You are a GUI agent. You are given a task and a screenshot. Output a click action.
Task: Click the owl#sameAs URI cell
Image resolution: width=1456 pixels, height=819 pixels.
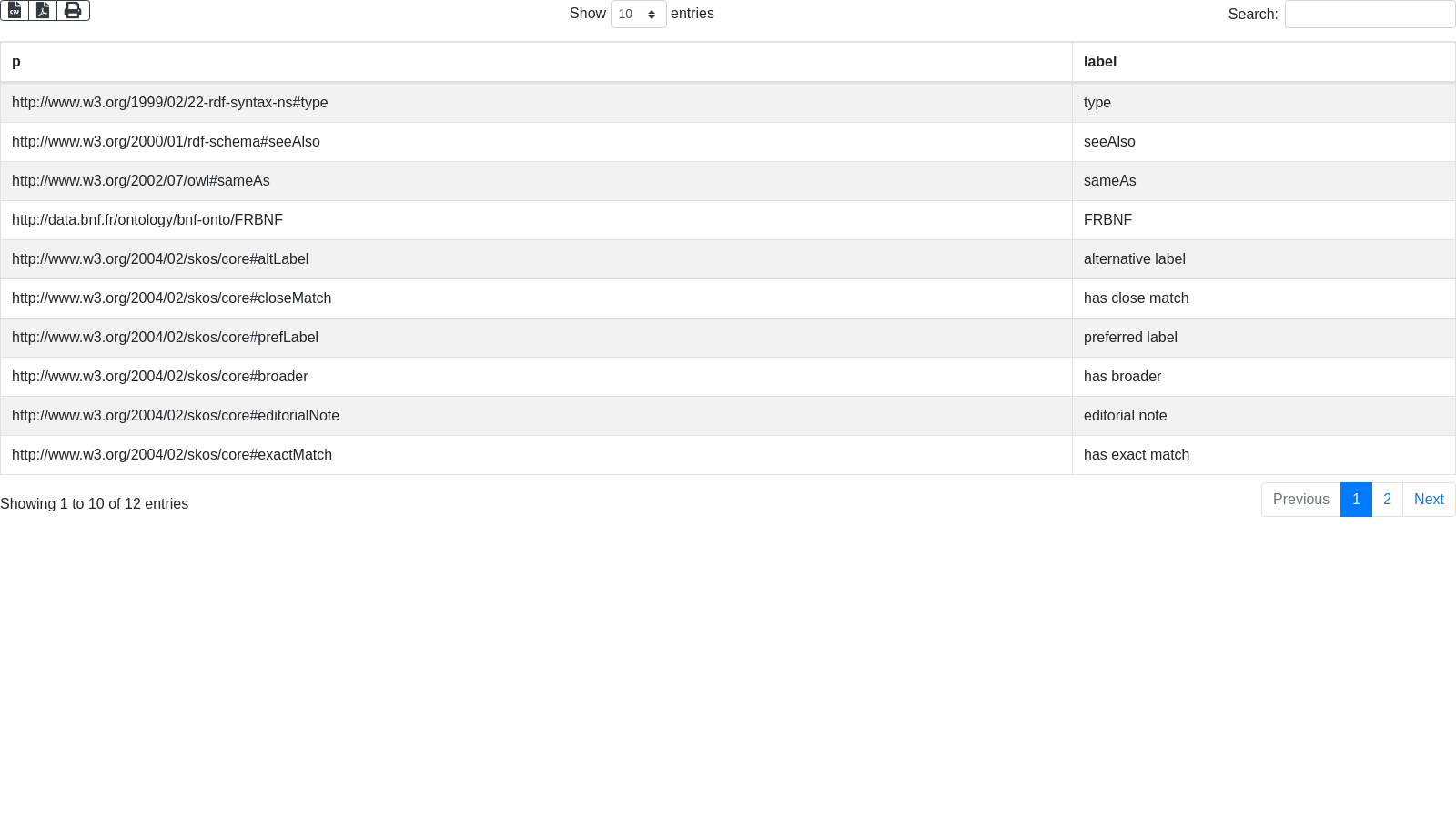[x=141, y=181]
